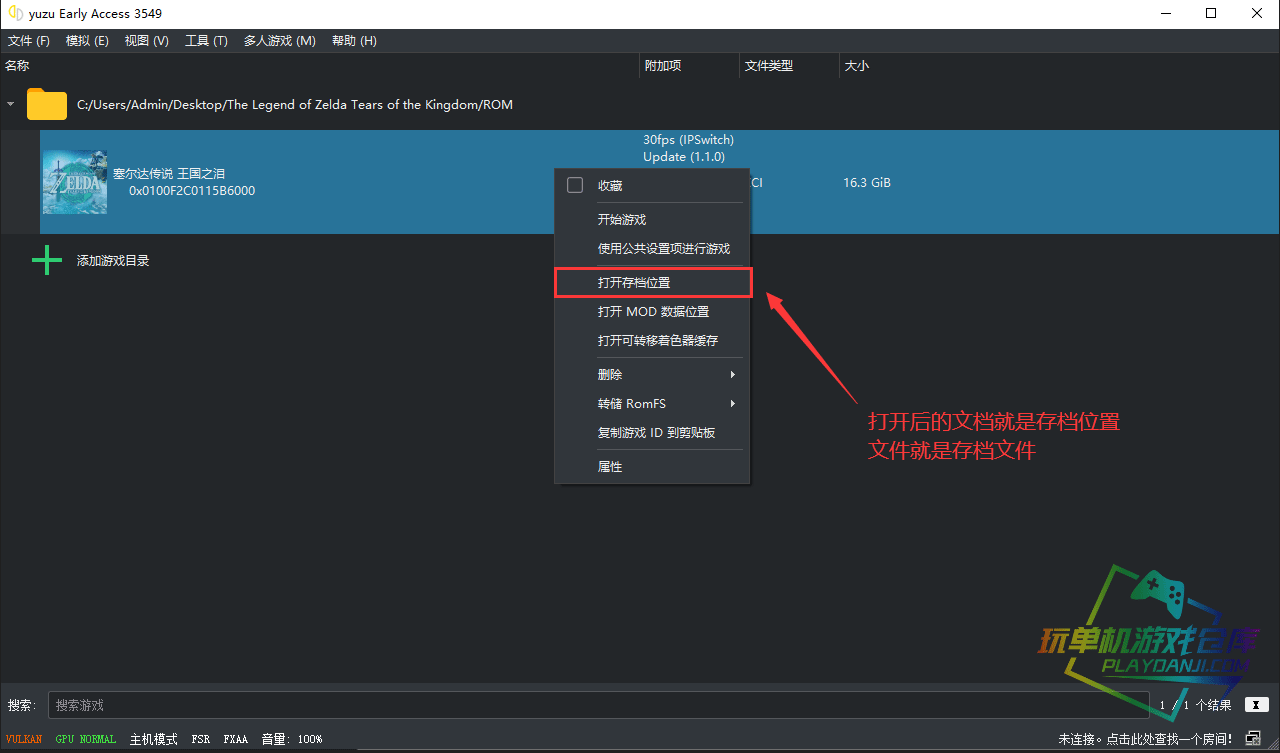
Task: Select 打开 MOD 数据位置 entry
Action: (652, 312)
